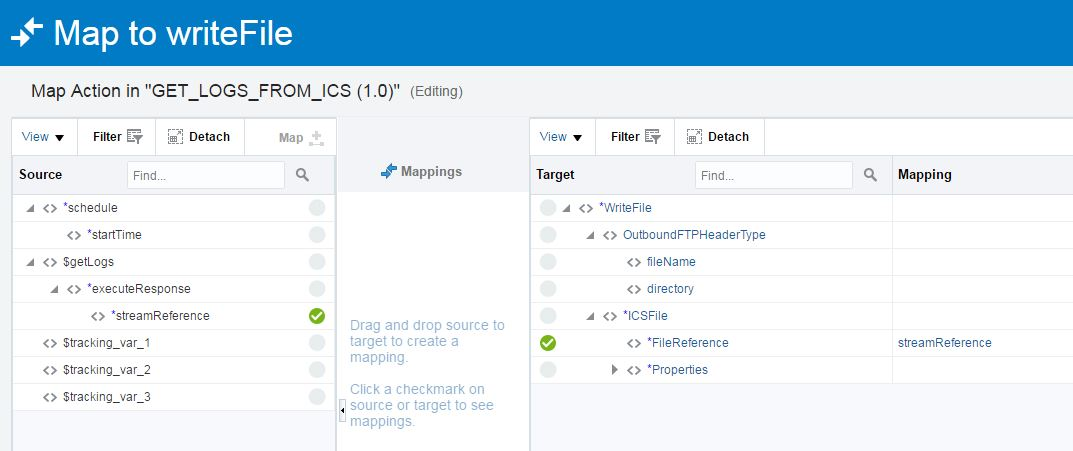Image resolution: width=1073 pixels, height=451 pixels.
Task: Open the Source View menu
Action: pos(44,137)
